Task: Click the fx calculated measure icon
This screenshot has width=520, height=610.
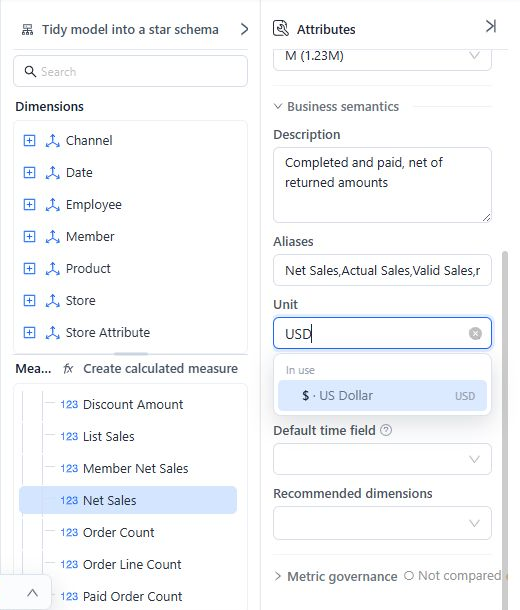Action: click(68, 368)
